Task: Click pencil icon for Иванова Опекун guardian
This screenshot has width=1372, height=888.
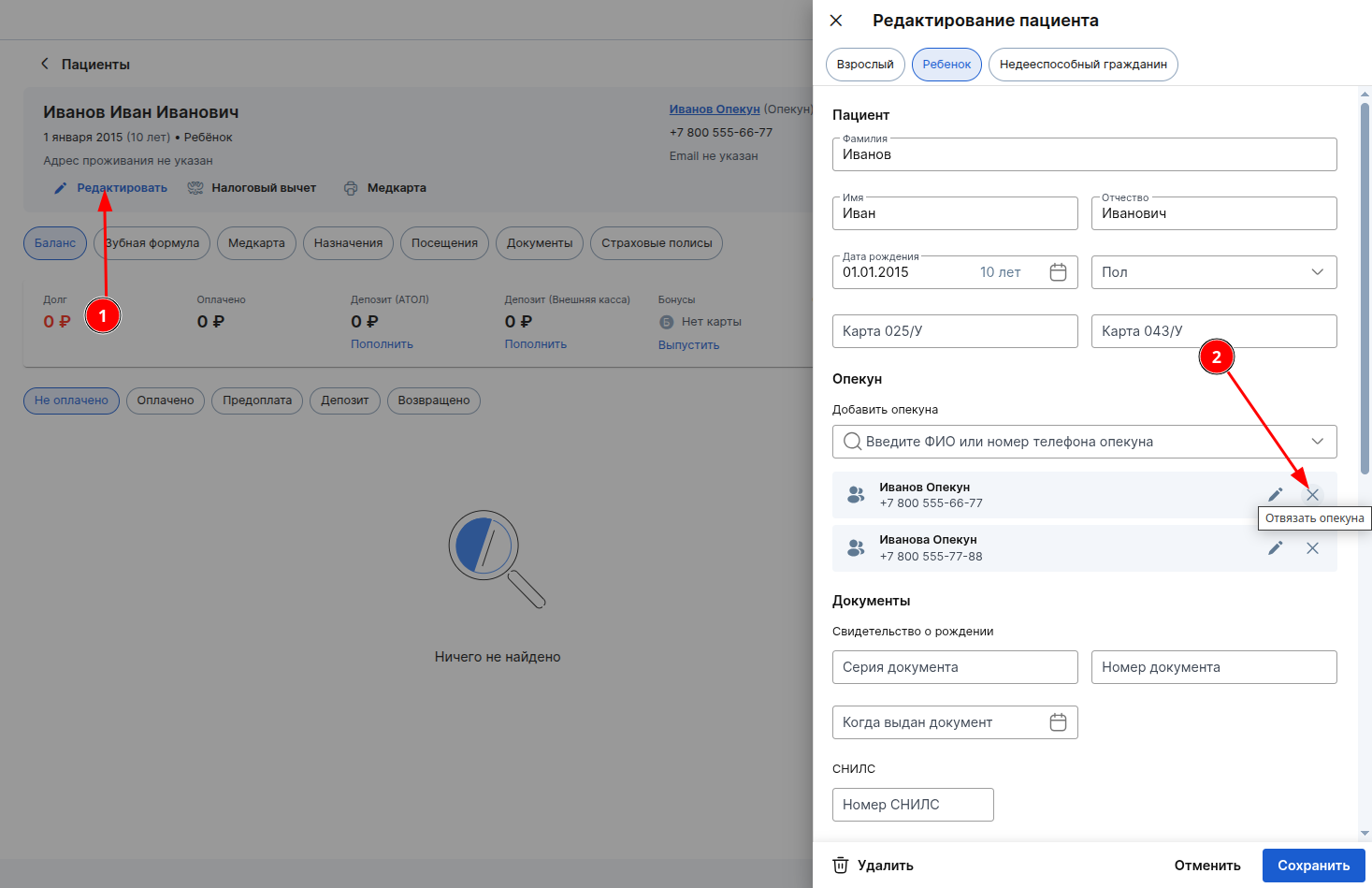Action: click(1275, 548)
